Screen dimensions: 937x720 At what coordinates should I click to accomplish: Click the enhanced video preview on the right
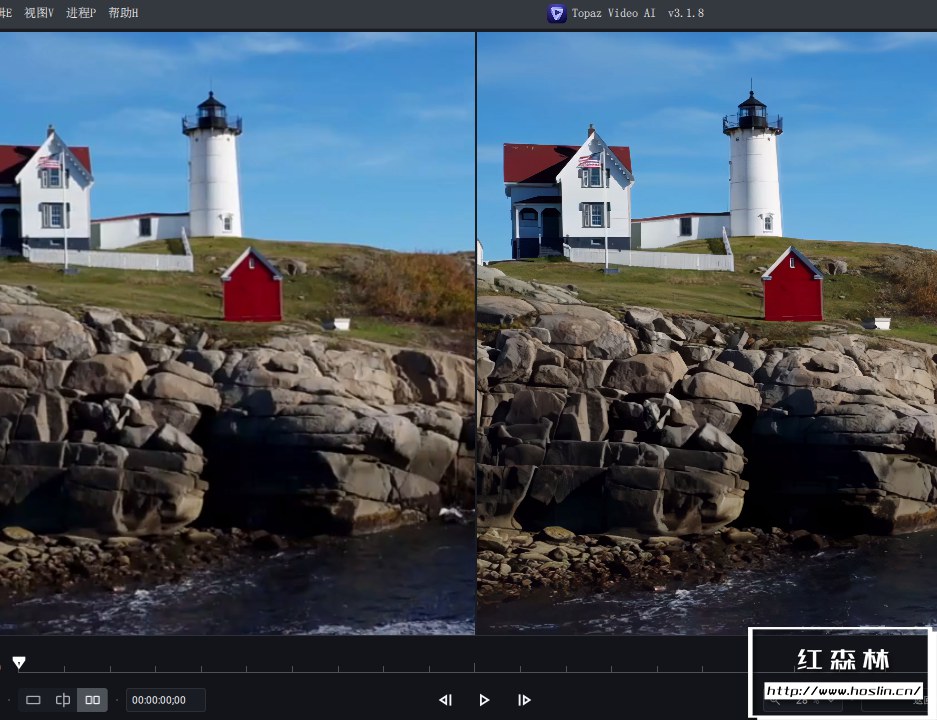(707, 333)
